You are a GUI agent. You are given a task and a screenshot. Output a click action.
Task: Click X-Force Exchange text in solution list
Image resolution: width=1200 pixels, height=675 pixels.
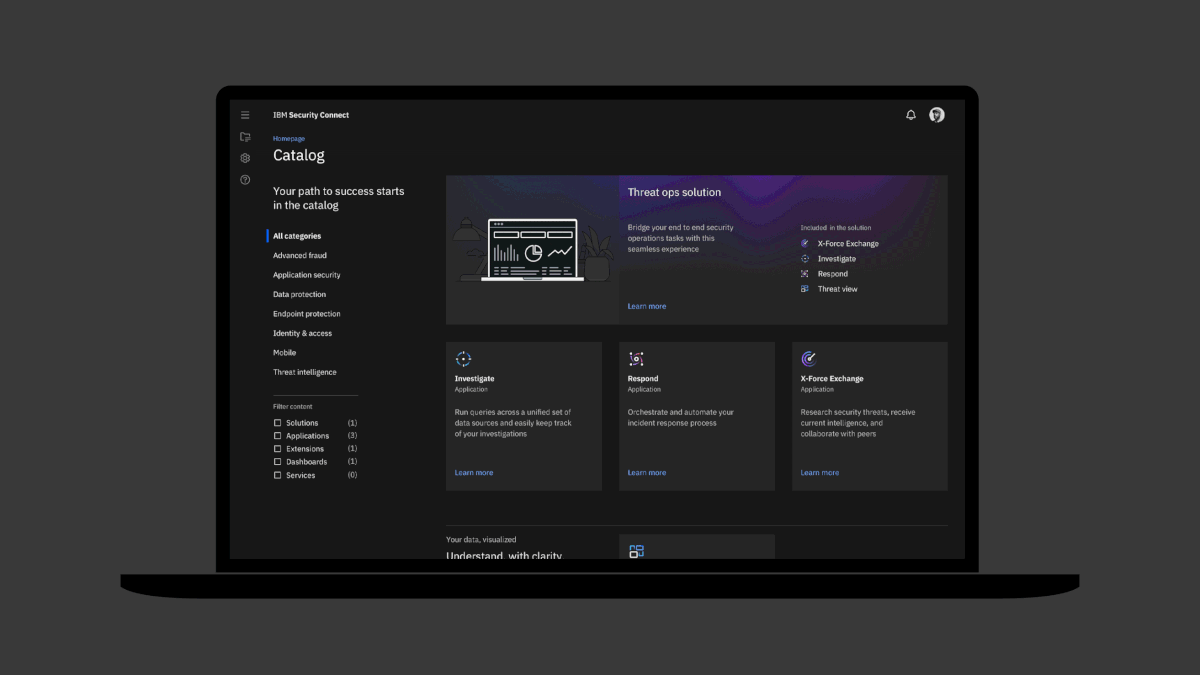click(x=848, y=244)
